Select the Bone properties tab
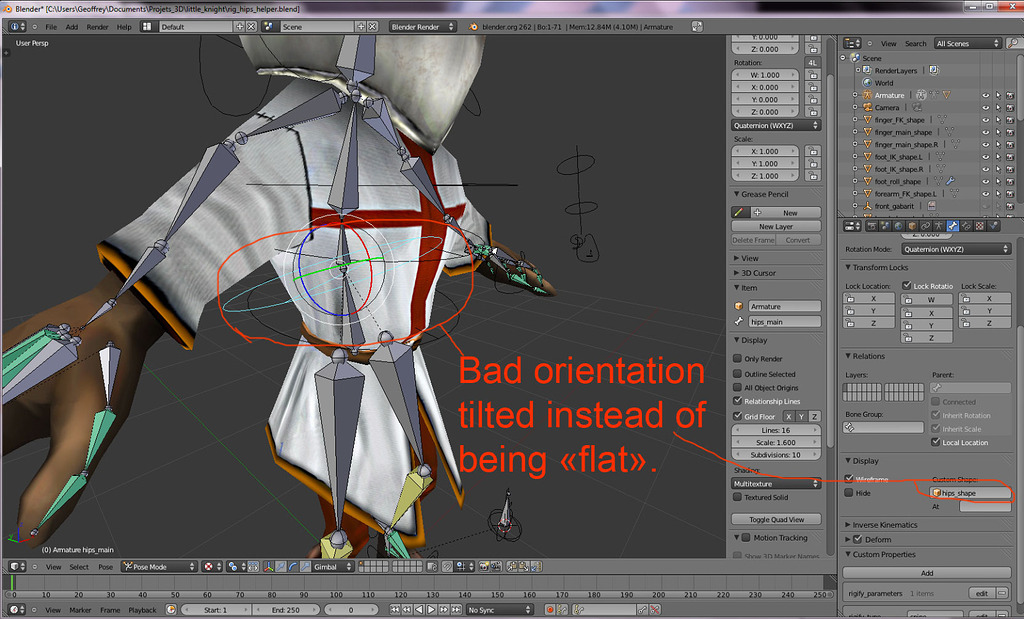This screenshot has width=1024, height=619. pyautogui.click(x=953, y=226)
